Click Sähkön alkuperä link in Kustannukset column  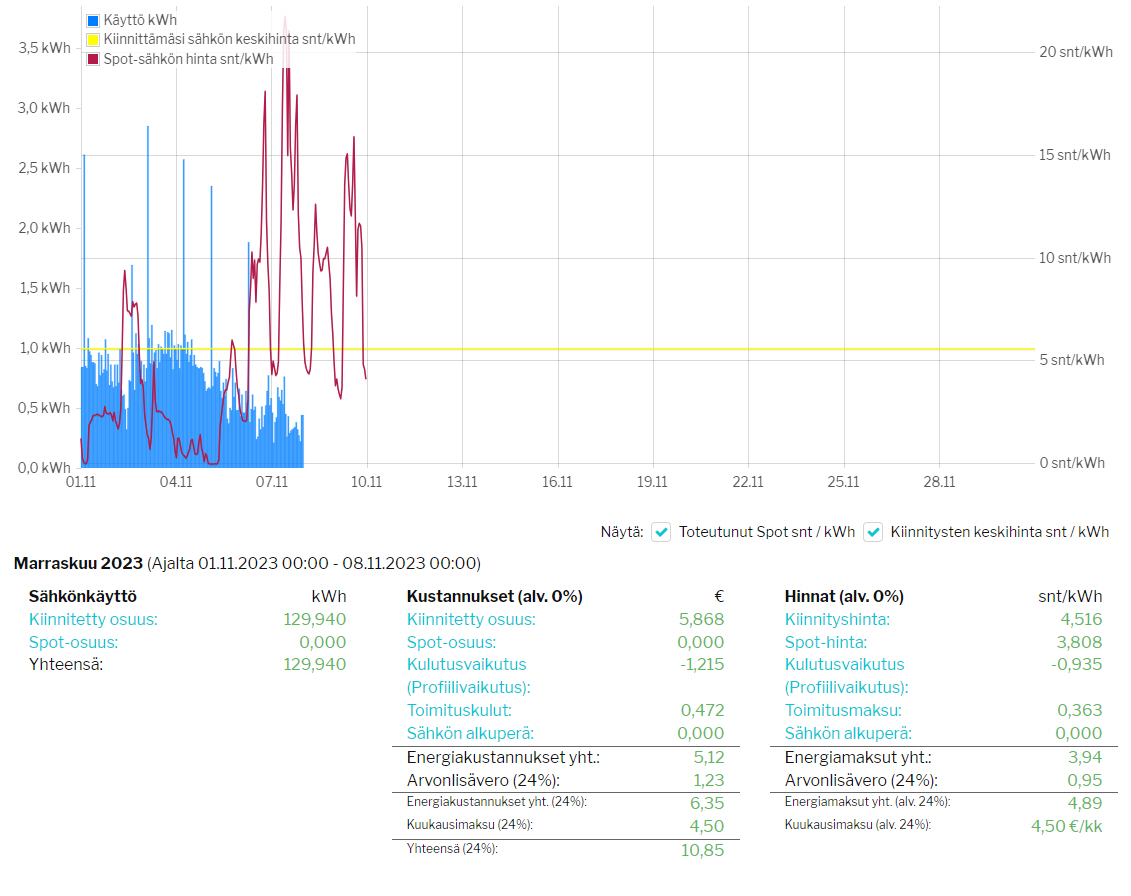470,733
